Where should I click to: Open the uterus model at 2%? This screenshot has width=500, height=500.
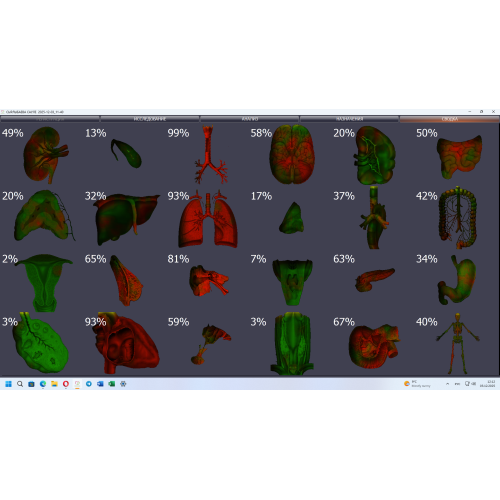click(44, 283)
